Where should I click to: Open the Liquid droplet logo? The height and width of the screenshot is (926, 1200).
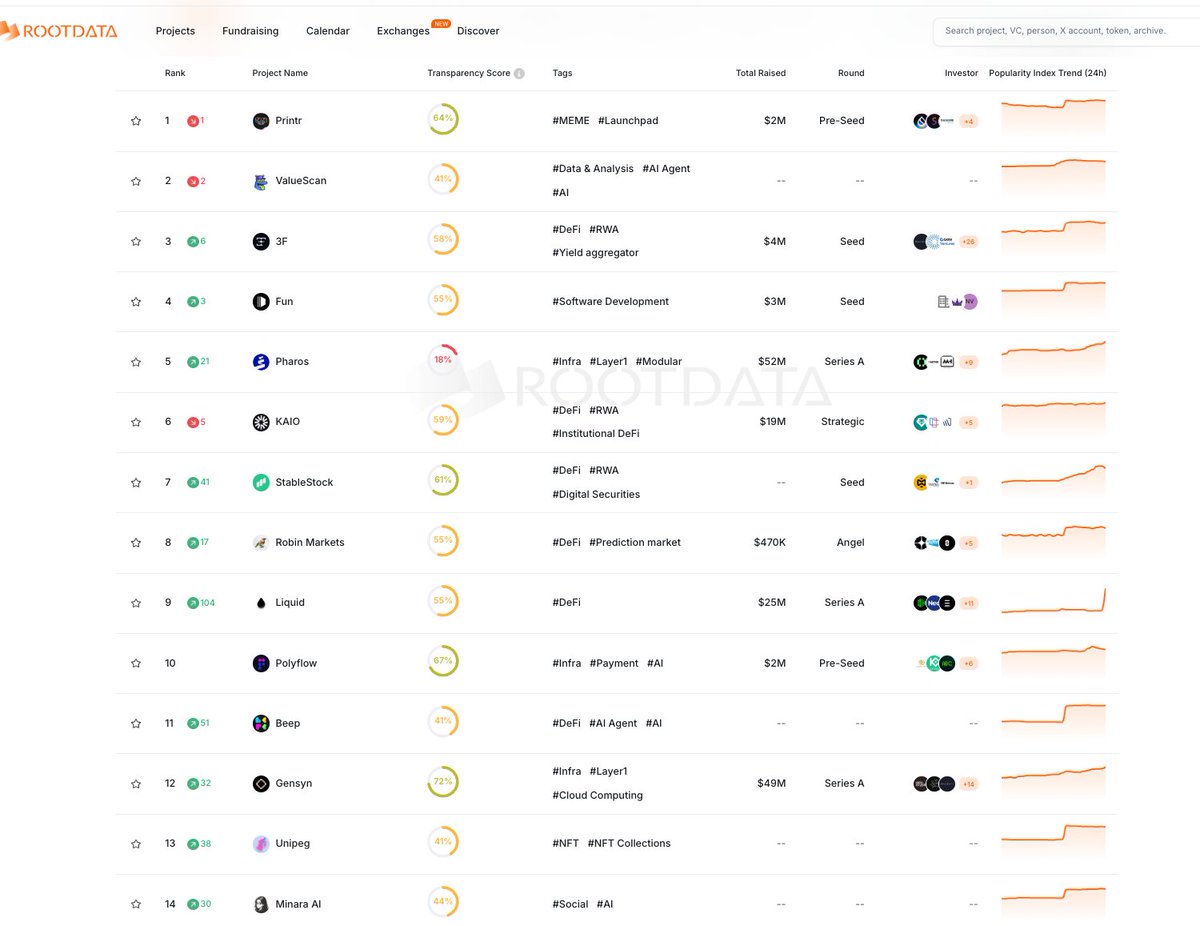point(261,603)
